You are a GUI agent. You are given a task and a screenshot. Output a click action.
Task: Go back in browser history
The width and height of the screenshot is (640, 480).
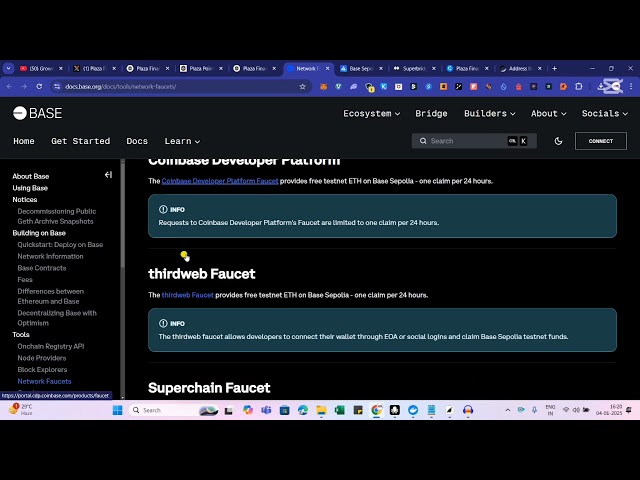(9, 87)
